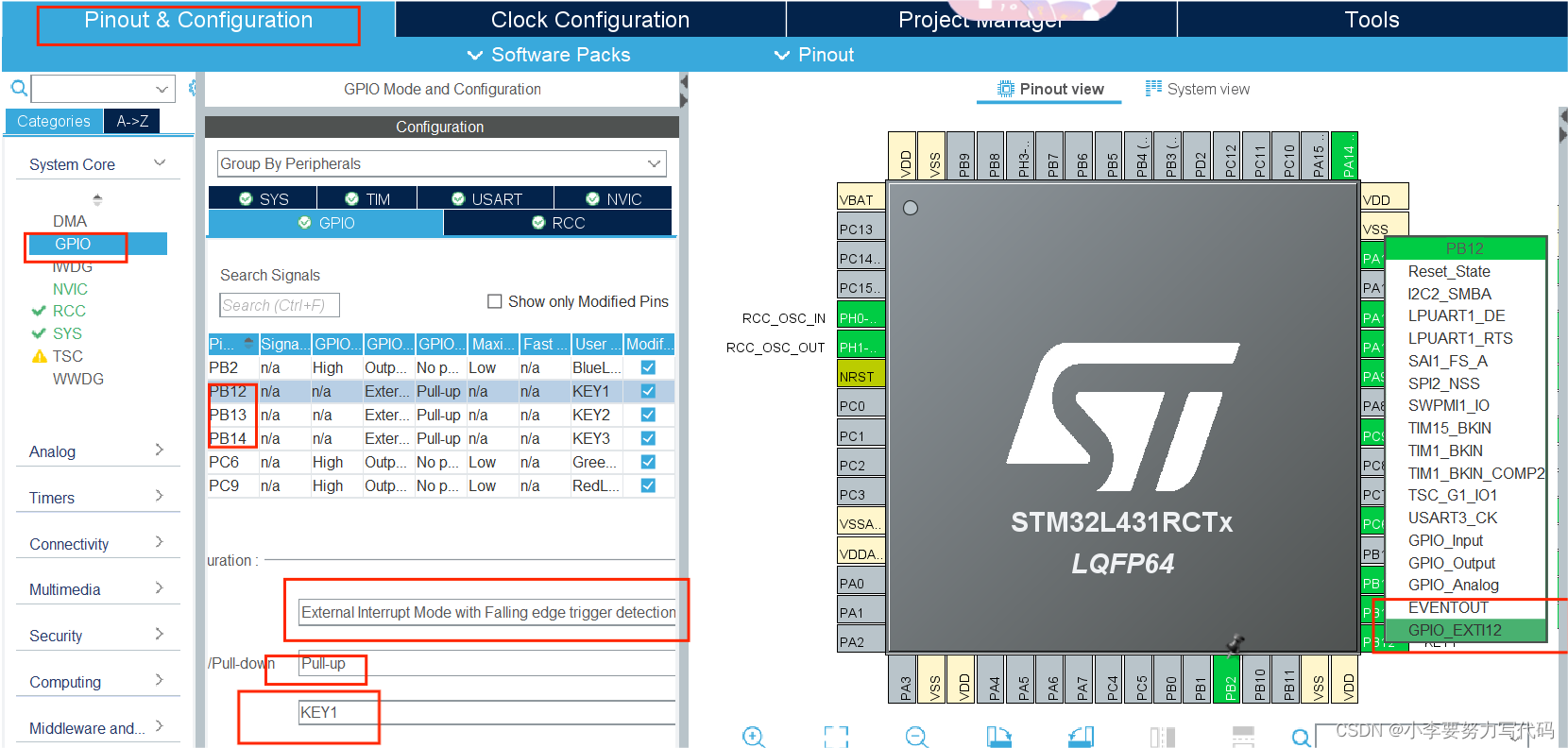Click the PH0 RCC_OSC_IN pin
1568x748 pixels.
[861, 317]
